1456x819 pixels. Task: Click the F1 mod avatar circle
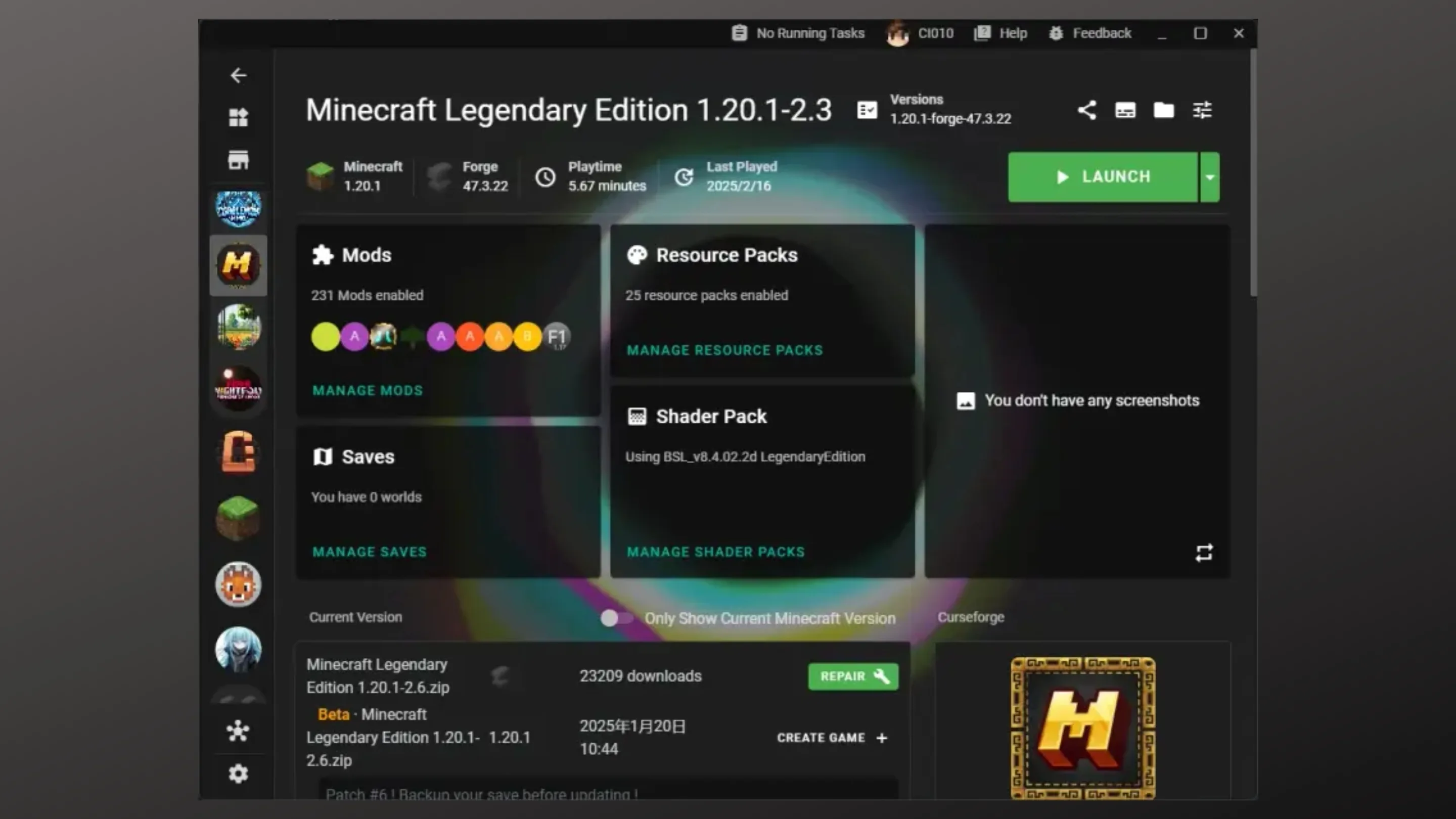557,337
